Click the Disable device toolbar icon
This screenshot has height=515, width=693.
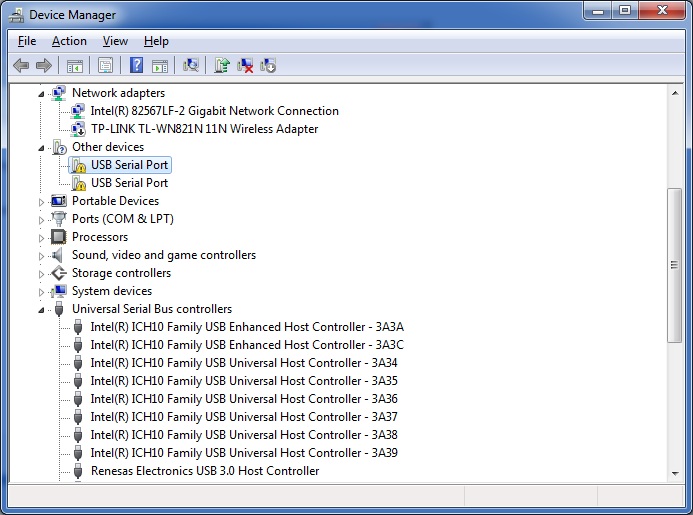[x=268, y=66]
